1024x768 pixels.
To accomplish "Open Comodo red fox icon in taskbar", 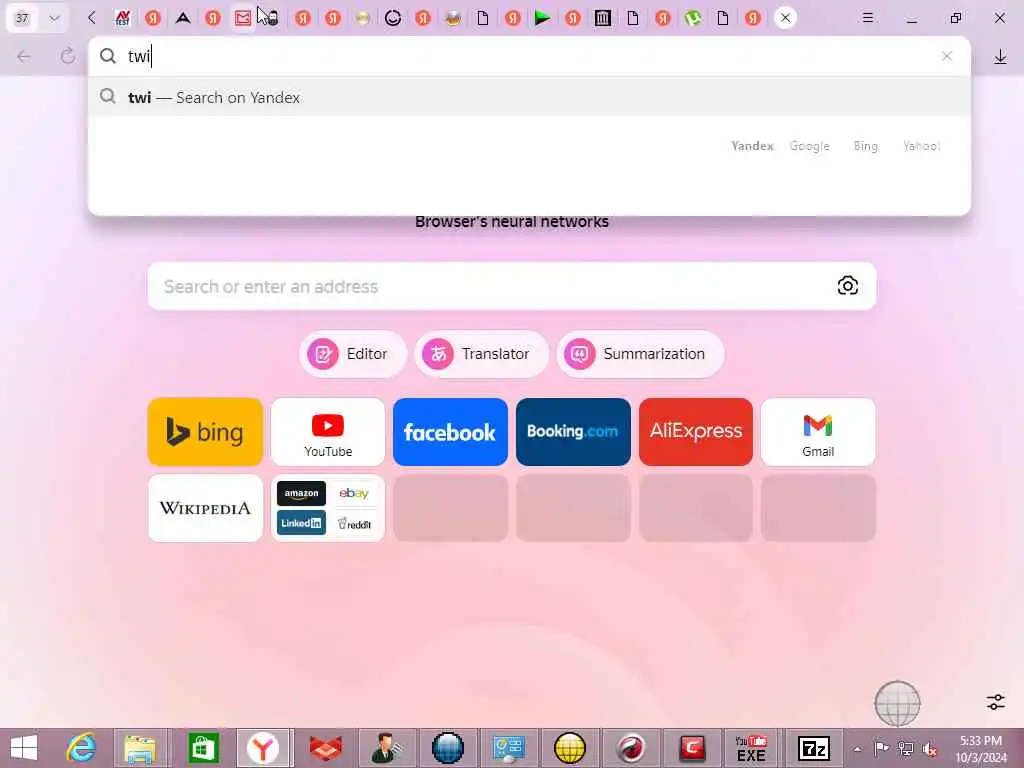I will coord(325,748).
